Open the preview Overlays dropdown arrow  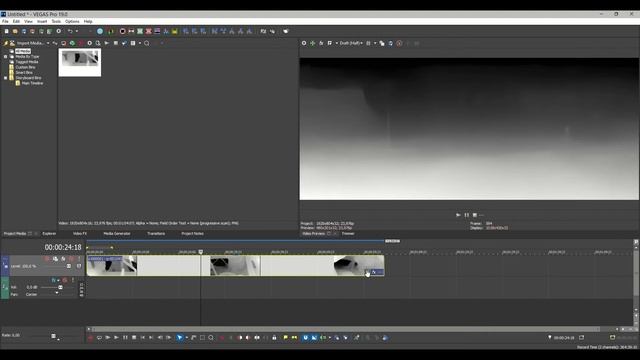pos(375,43)
